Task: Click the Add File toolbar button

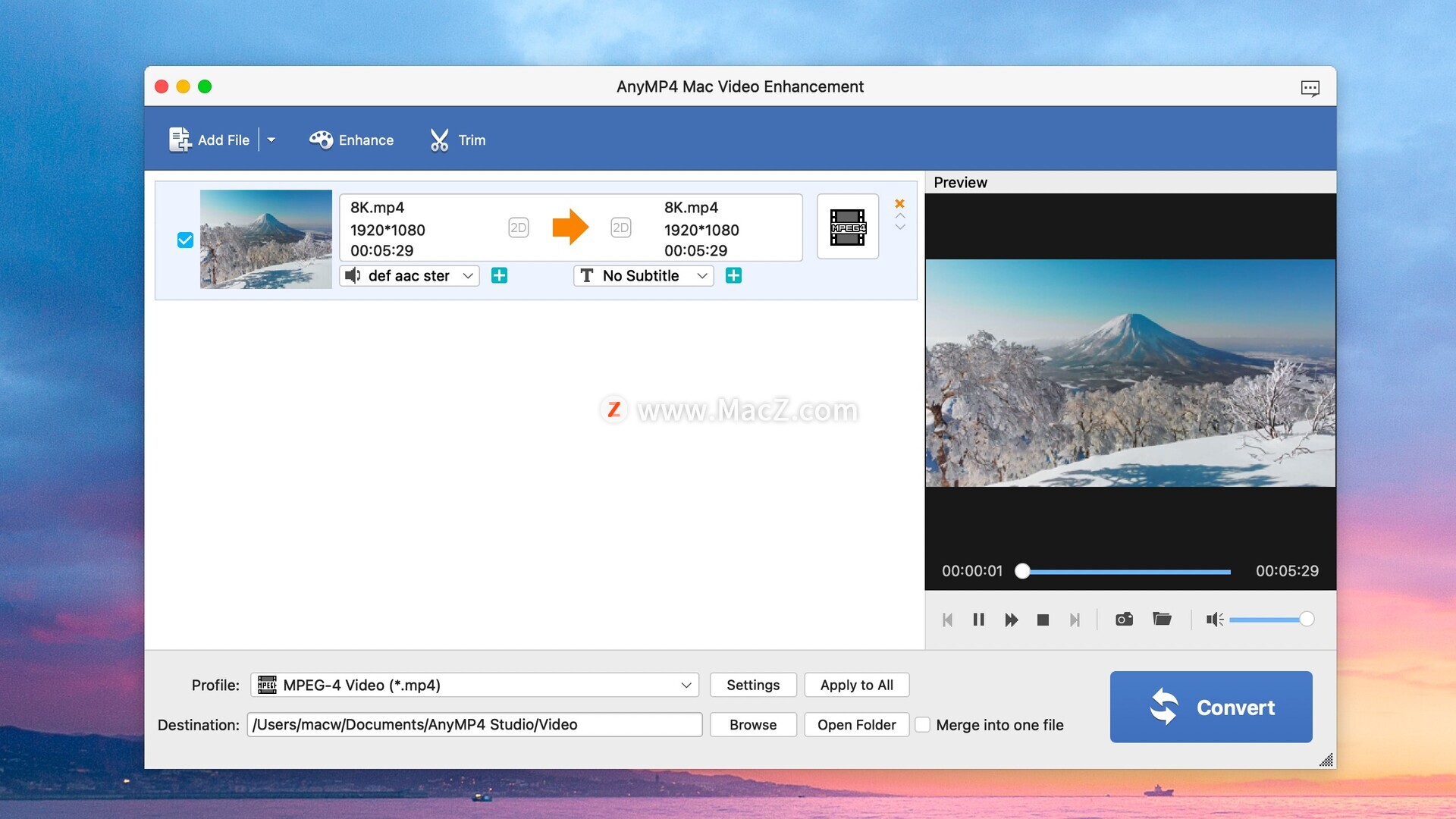Action: tap(209, 140)
